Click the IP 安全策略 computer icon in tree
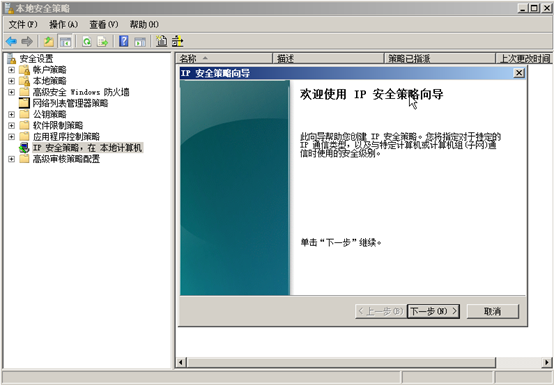The height and width of the screenshot is (385, 554). click(24, 148)
